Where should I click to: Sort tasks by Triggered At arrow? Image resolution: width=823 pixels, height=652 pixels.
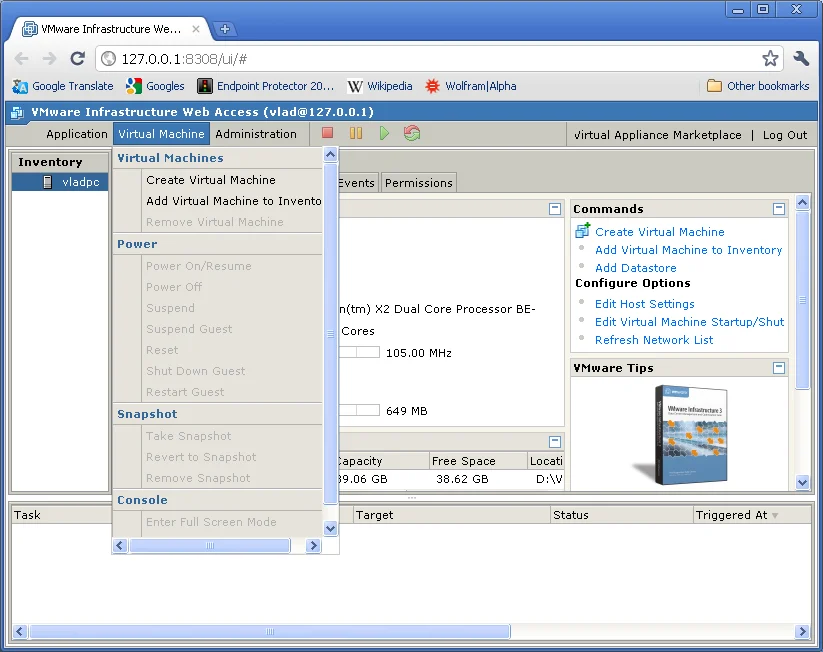point(775,516)
